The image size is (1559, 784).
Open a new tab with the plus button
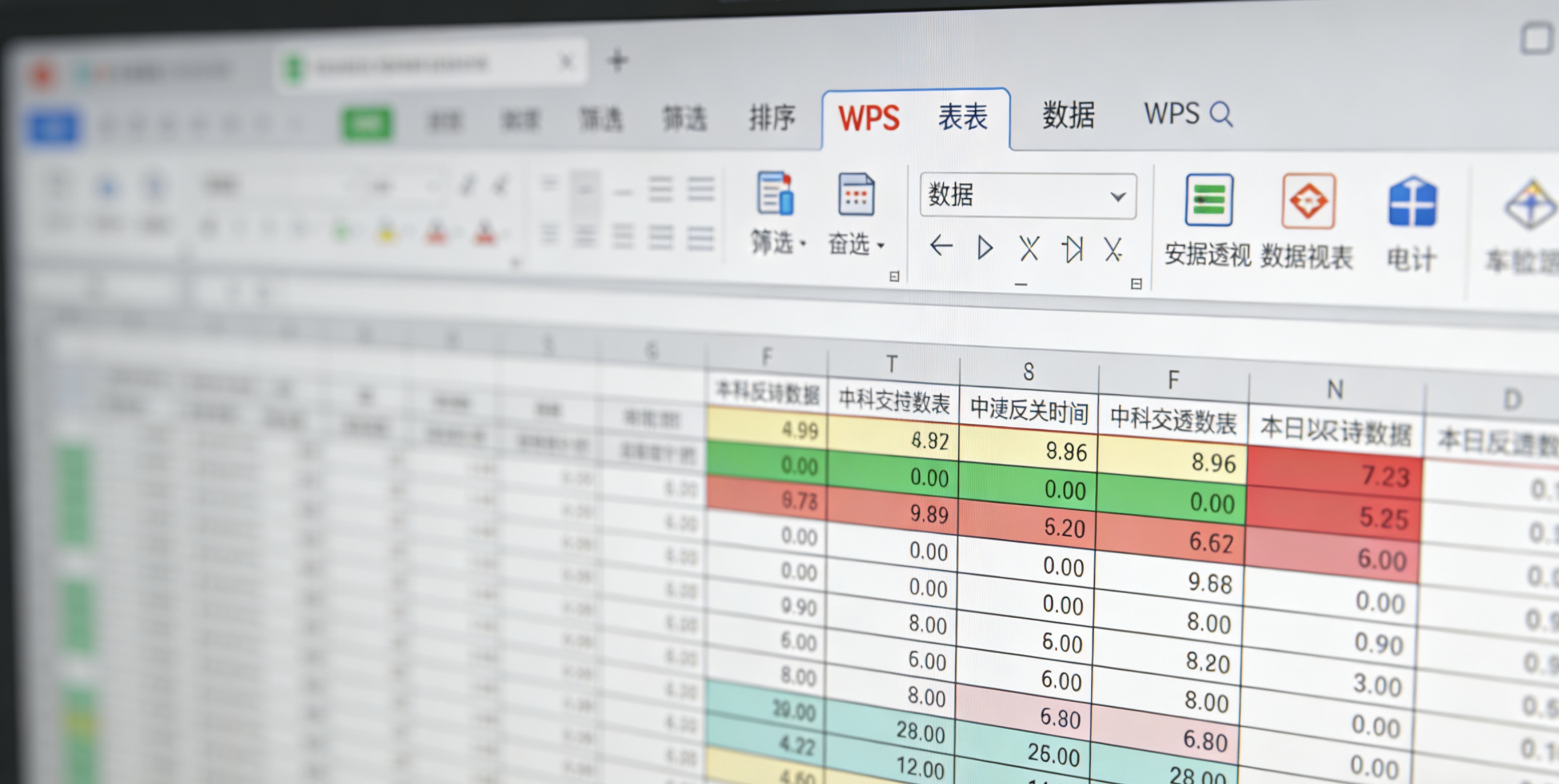[619, 60]
